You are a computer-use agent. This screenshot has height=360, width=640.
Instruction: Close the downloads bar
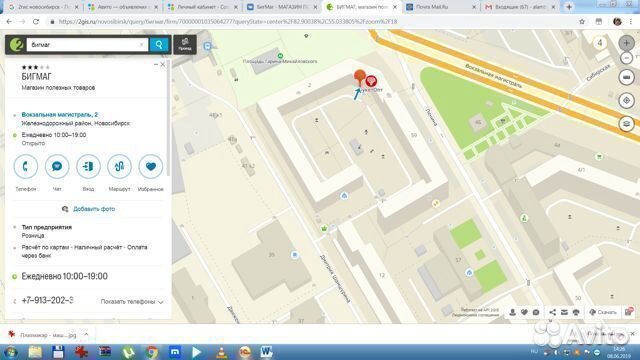633,334
